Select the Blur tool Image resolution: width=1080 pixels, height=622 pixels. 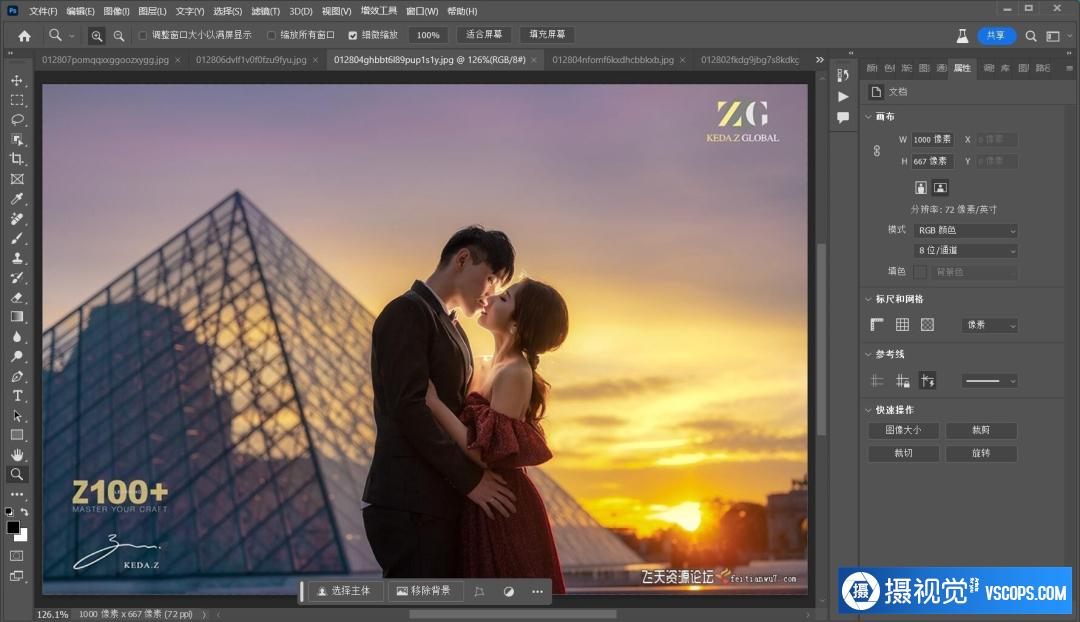[x=17, y=337]
